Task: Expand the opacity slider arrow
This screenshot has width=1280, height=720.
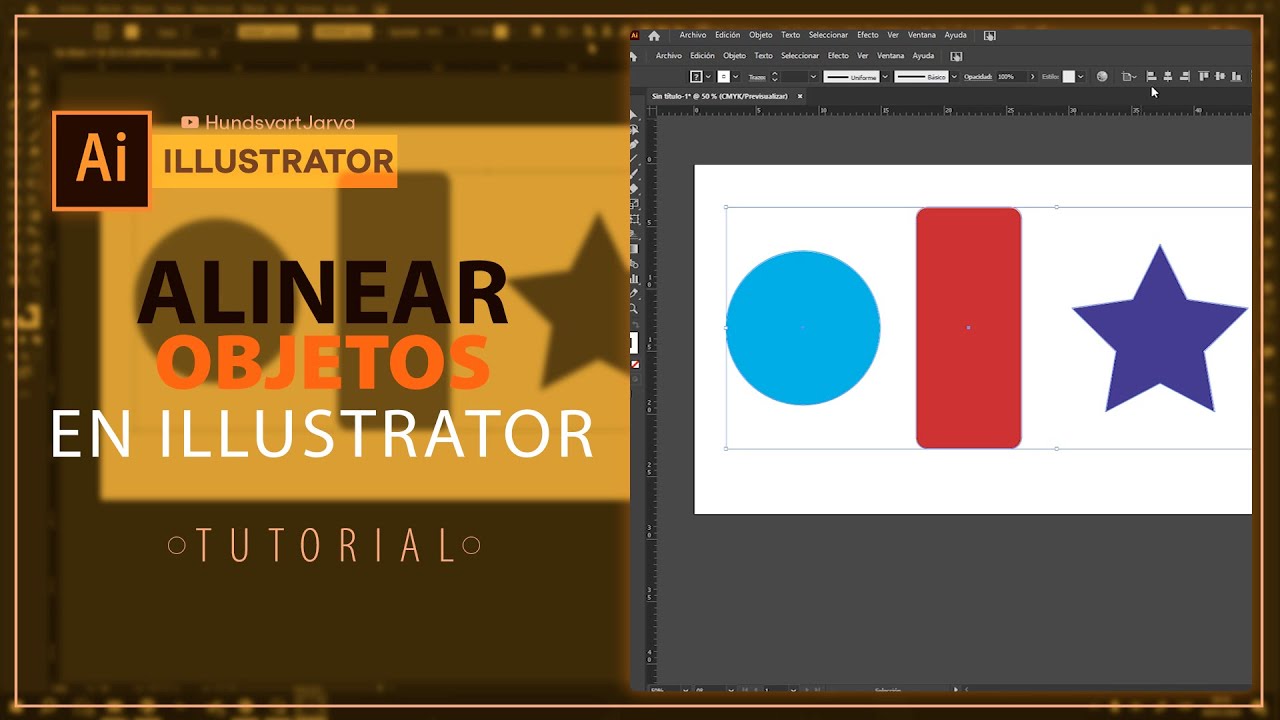Action: click(x=1032, y=76)
